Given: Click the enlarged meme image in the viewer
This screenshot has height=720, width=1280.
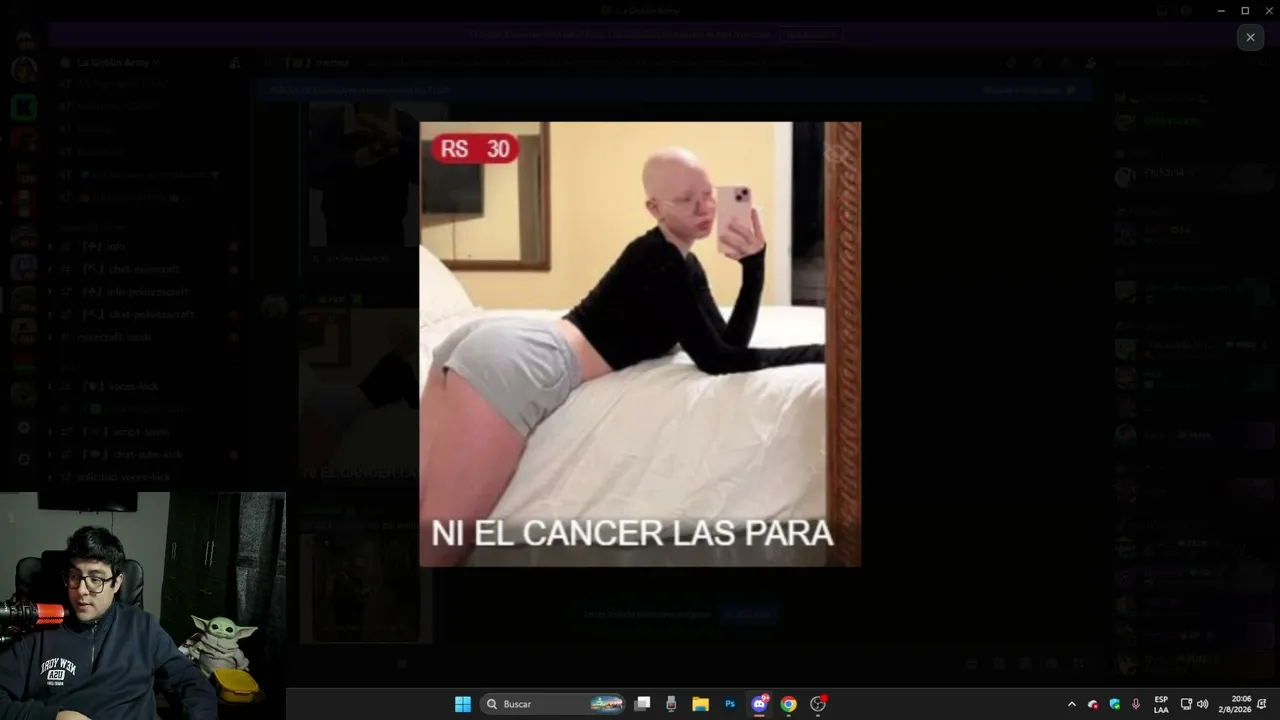Looking at the screenshot, I should point(640,344).
